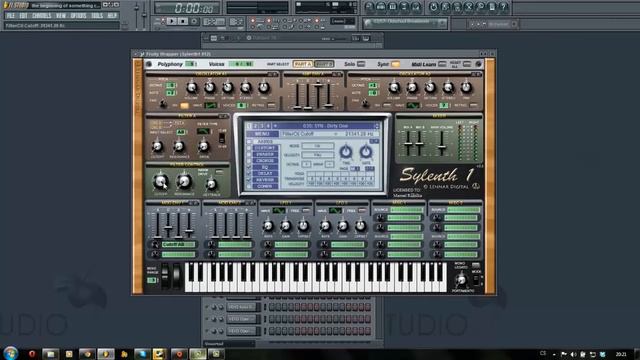Toggle LFO 1 Free switch
Screen dimensions: 640x360
click(x=306, y=211)
